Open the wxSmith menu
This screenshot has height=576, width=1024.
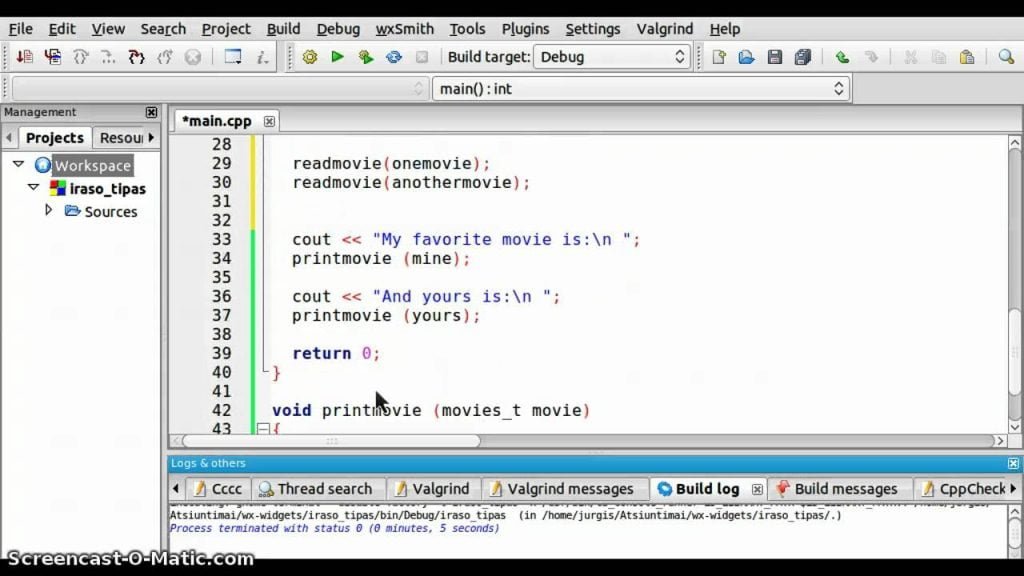(x=404, y=29)
